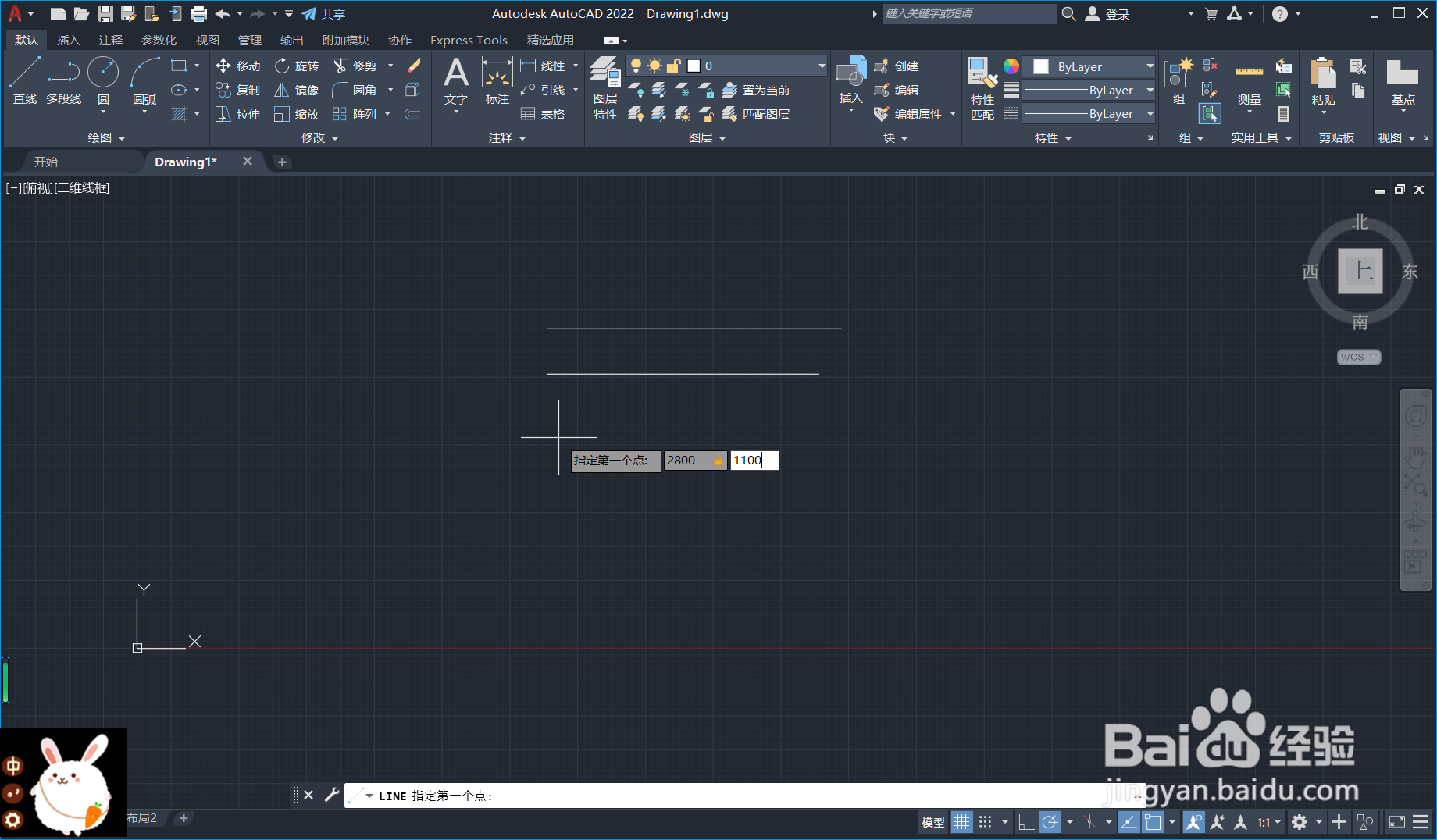Click the Base point (基点) view tool
The image size is (1437, 840).
[1403, 83]
